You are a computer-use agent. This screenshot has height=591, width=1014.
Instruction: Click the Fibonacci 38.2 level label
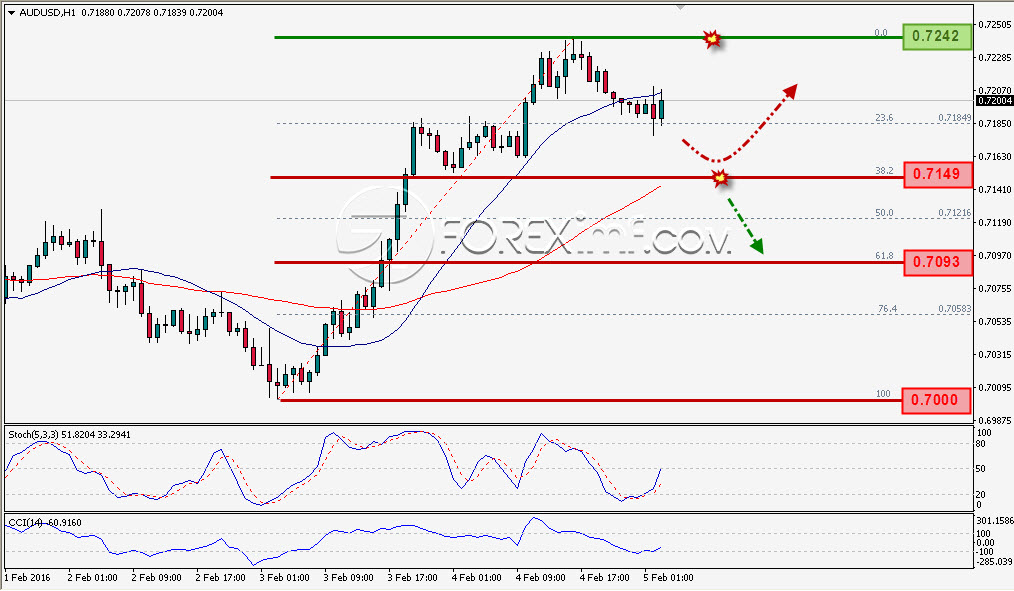(x=884, y=171)
